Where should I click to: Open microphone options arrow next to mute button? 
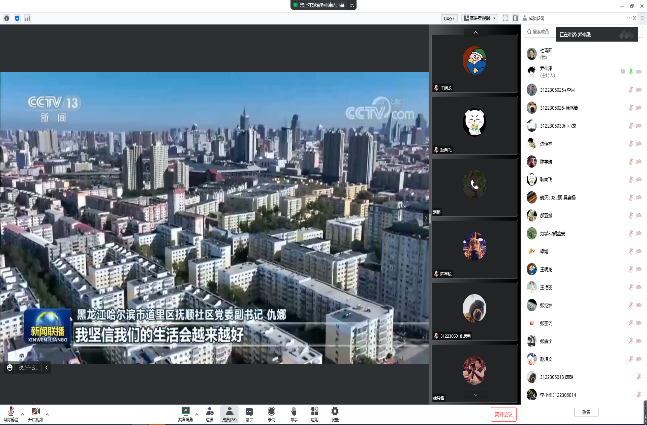[21, 410]
